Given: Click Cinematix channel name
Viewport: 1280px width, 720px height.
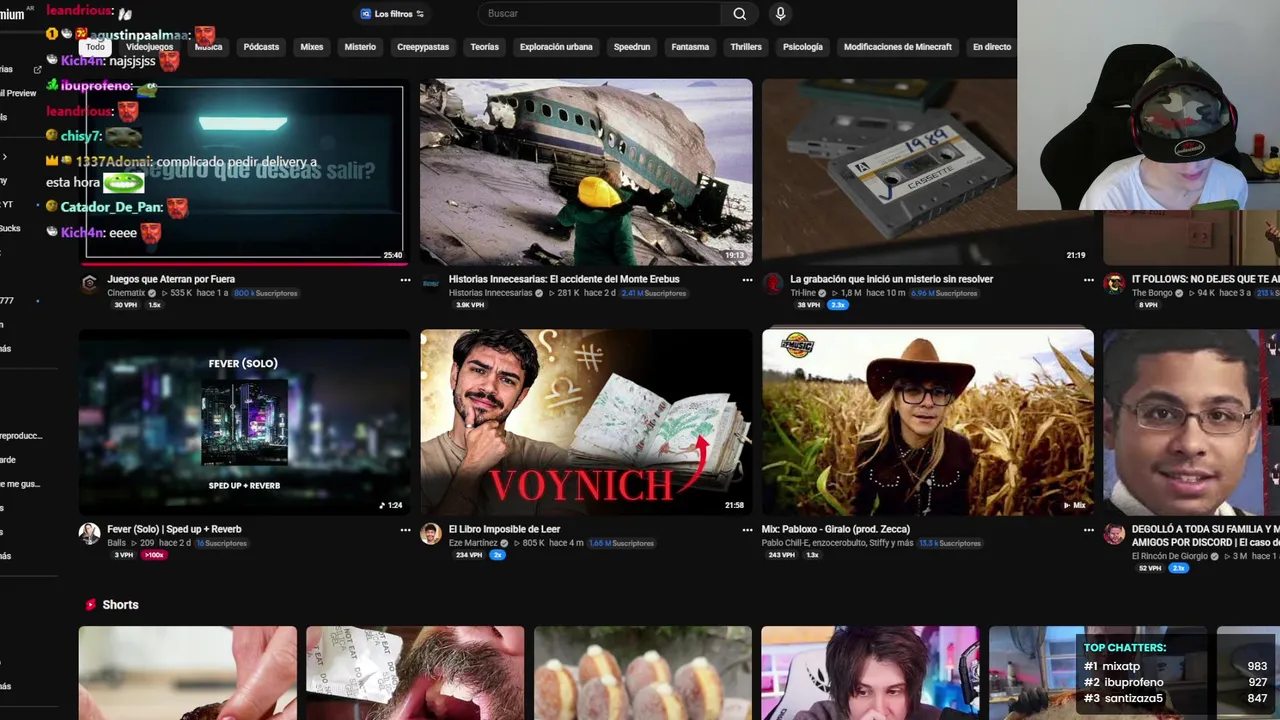Looking at the screenshot, I should (x=126, y=293).
